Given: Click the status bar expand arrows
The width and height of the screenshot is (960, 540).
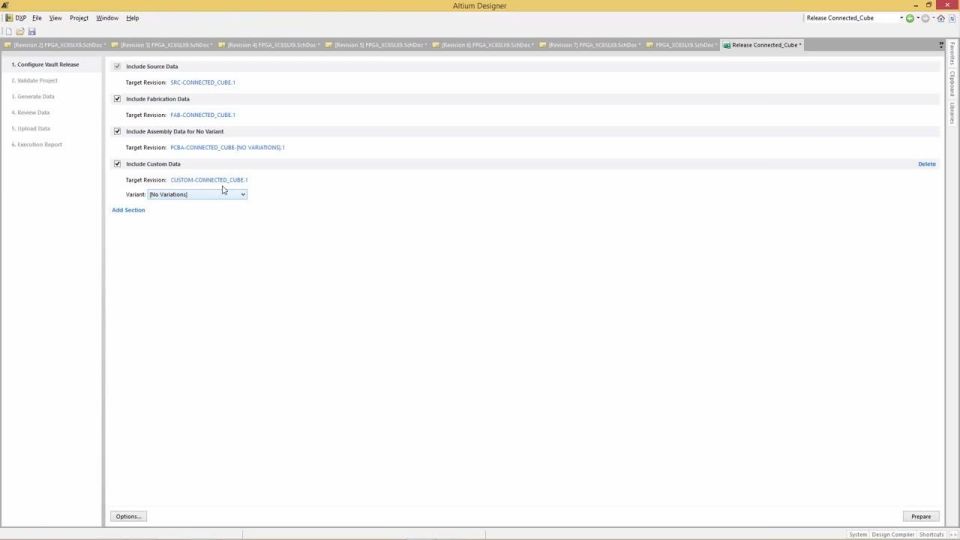Looking at the screenshot, I should click(953, 534).
